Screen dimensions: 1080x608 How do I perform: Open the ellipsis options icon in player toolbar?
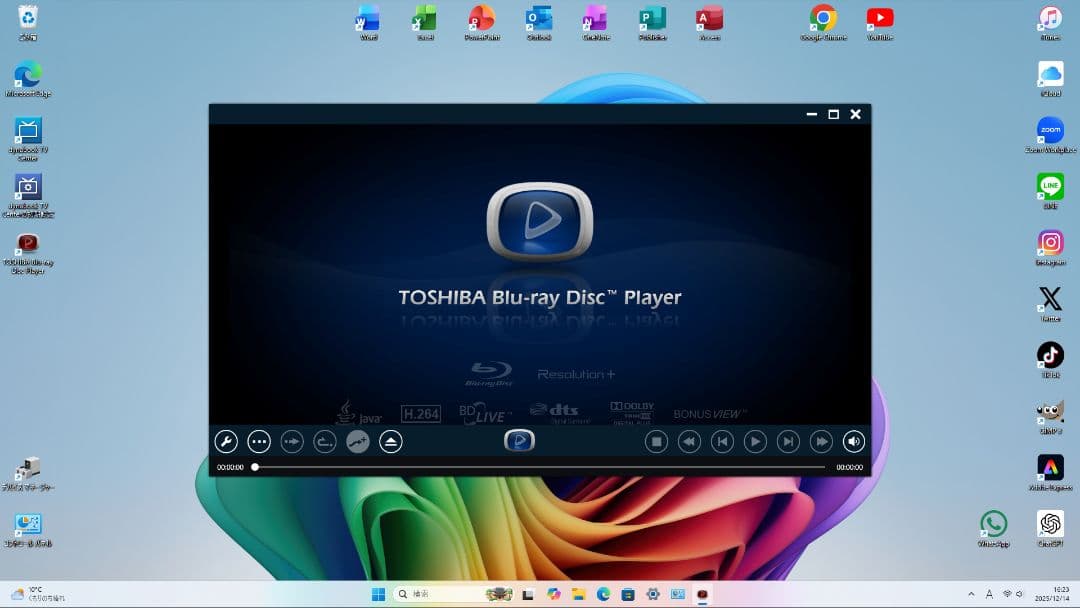[x=258, y=441]
